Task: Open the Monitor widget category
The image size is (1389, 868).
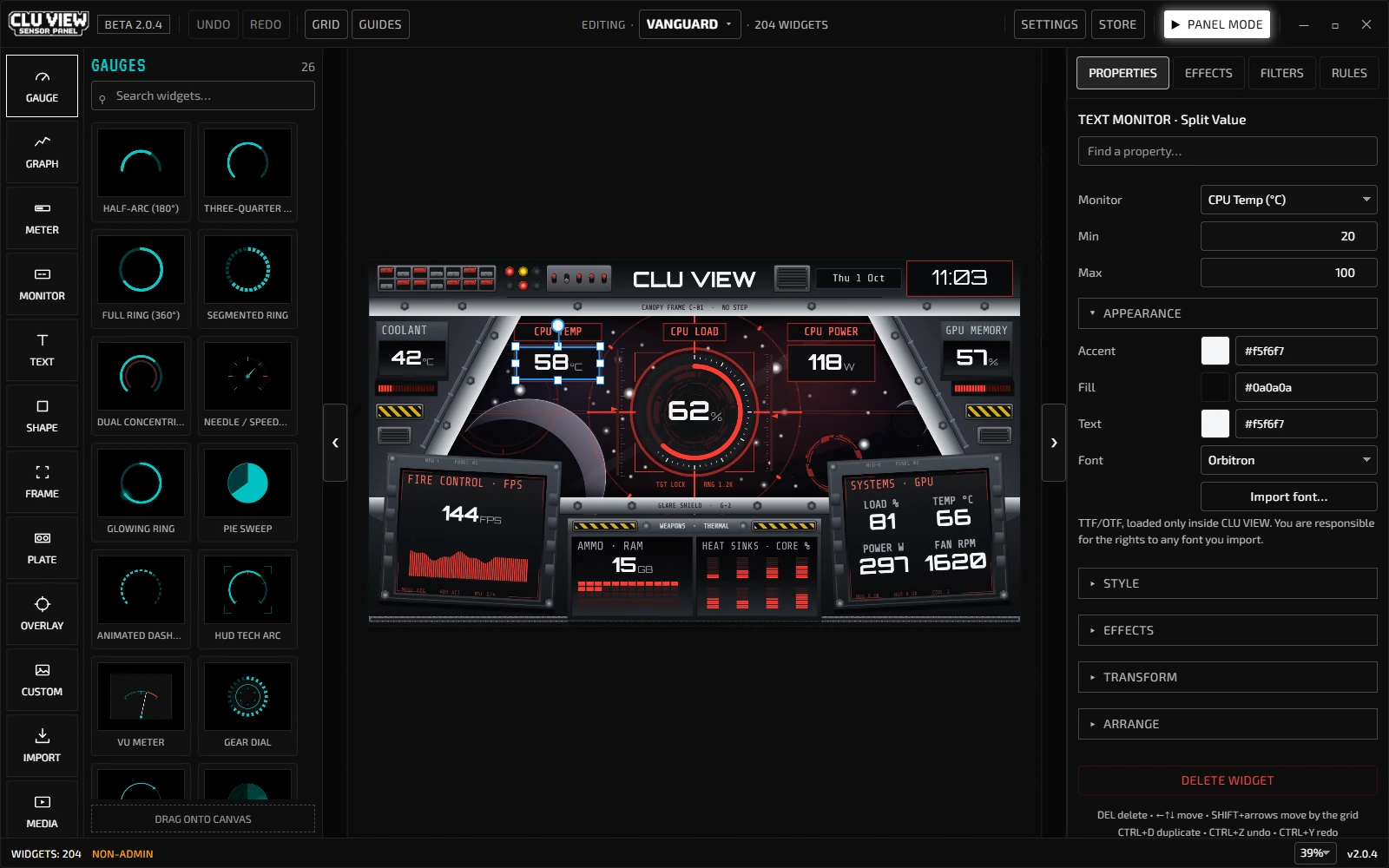Action: click(x=42, y=284)
